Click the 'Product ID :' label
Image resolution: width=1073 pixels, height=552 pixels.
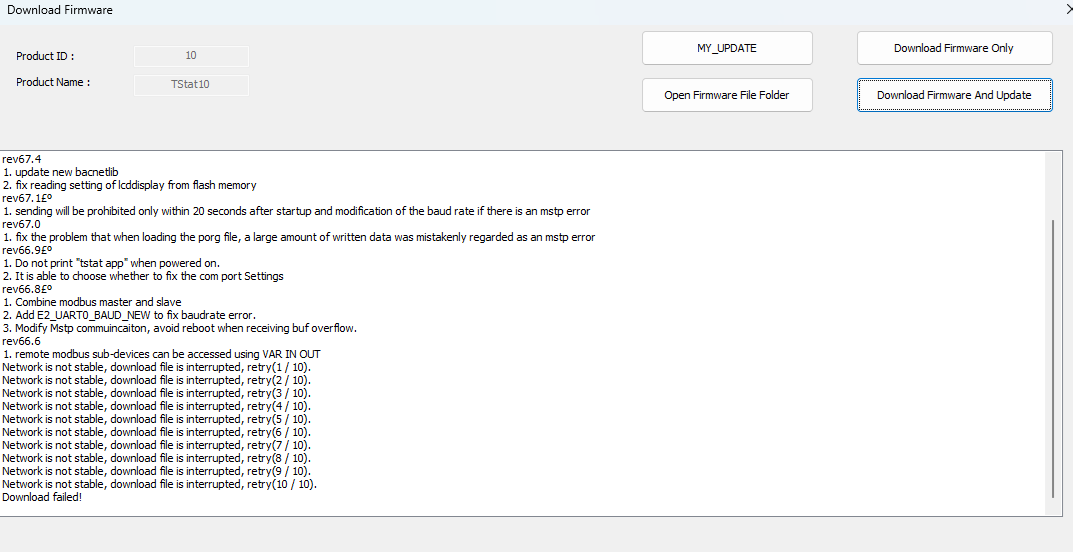(x=45, y=56)
